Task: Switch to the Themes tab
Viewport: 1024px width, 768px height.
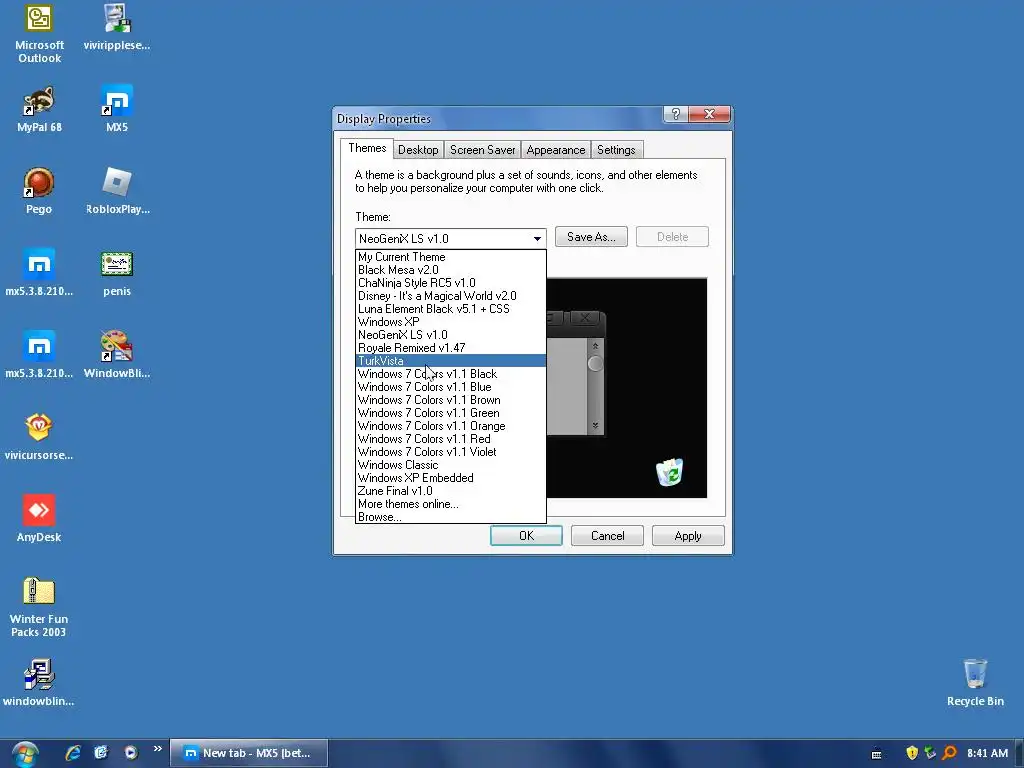Action: (x=367, y=148)
